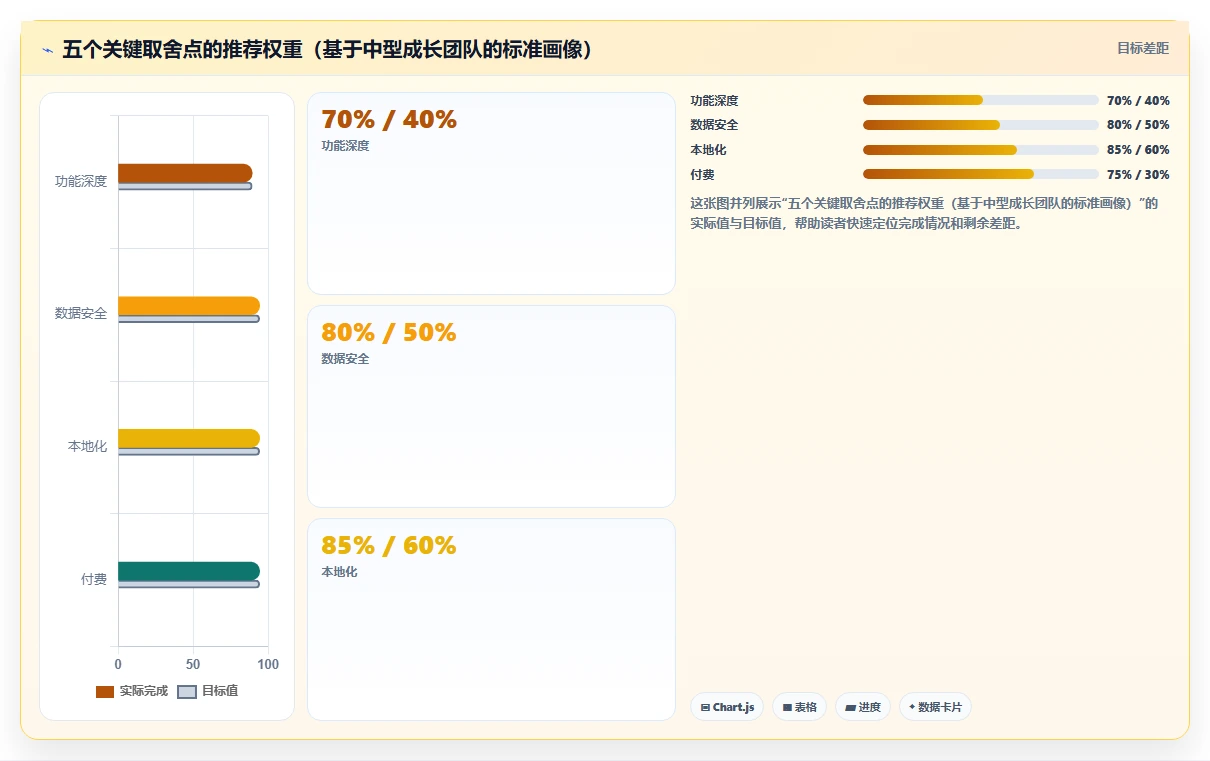Select the 进度 tag chip
Image resolution: width=1210 pixels, height=761 pixels.
coord(863,707)
